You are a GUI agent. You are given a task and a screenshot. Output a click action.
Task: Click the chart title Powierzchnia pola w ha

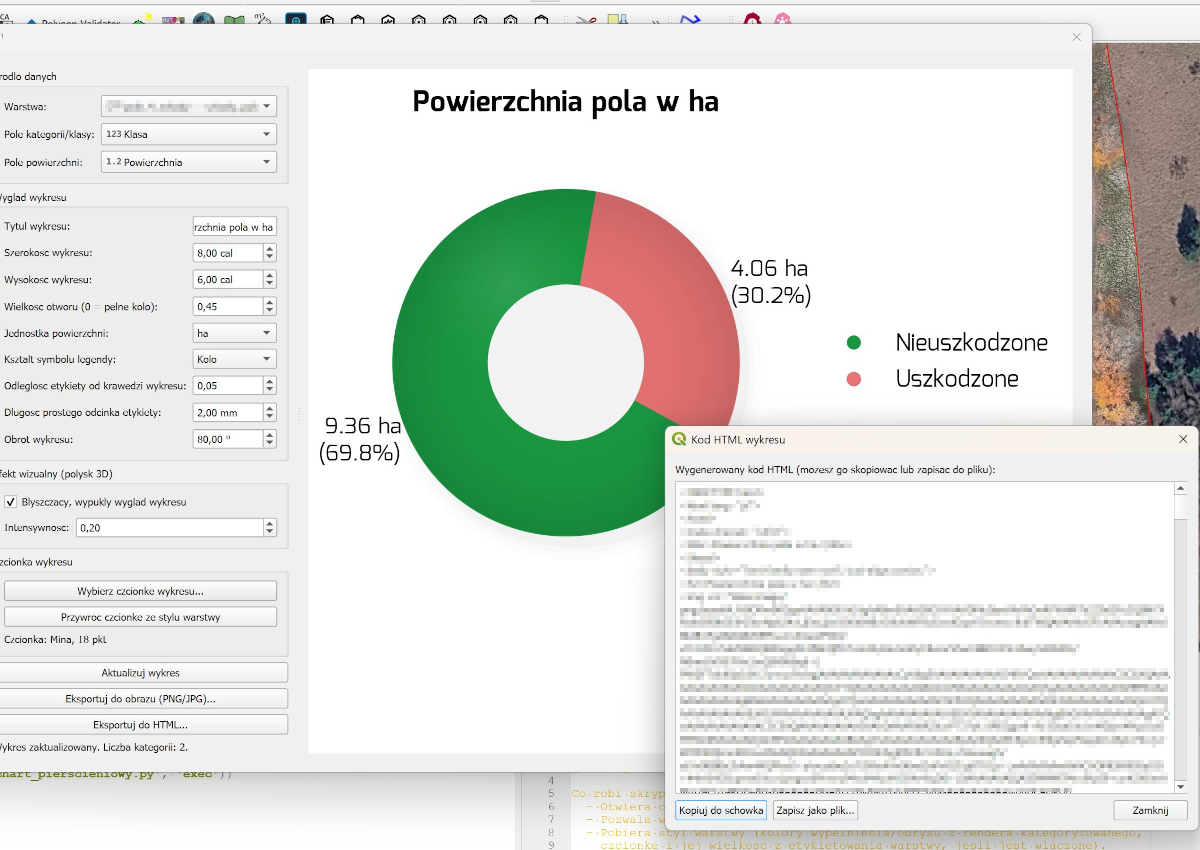[x=565, y=102]
